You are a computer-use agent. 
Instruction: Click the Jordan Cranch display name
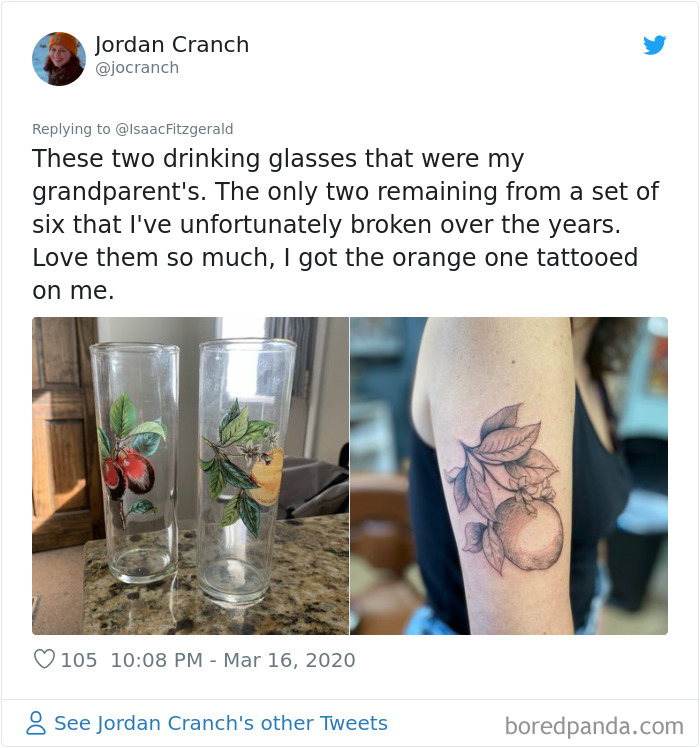[172, 45]
